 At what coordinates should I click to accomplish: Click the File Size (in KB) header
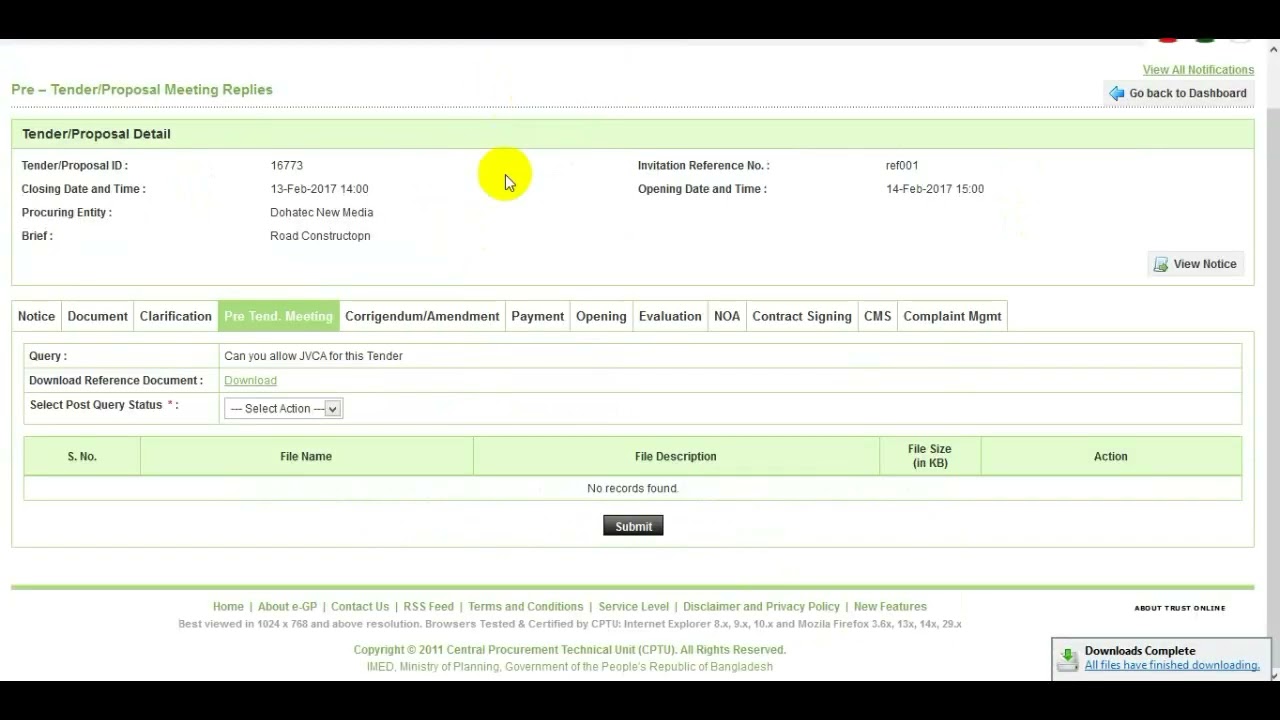tap(929, 456)
